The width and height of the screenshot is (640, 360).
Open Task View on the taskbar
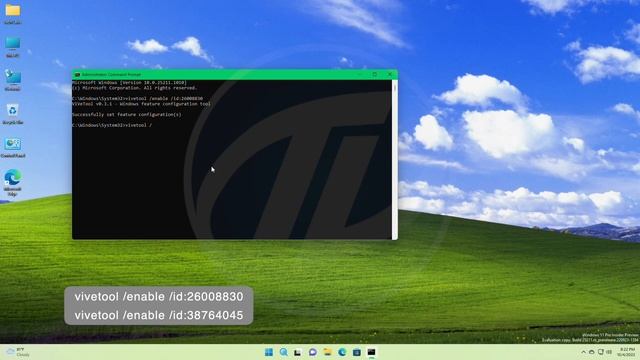[298, 352]
